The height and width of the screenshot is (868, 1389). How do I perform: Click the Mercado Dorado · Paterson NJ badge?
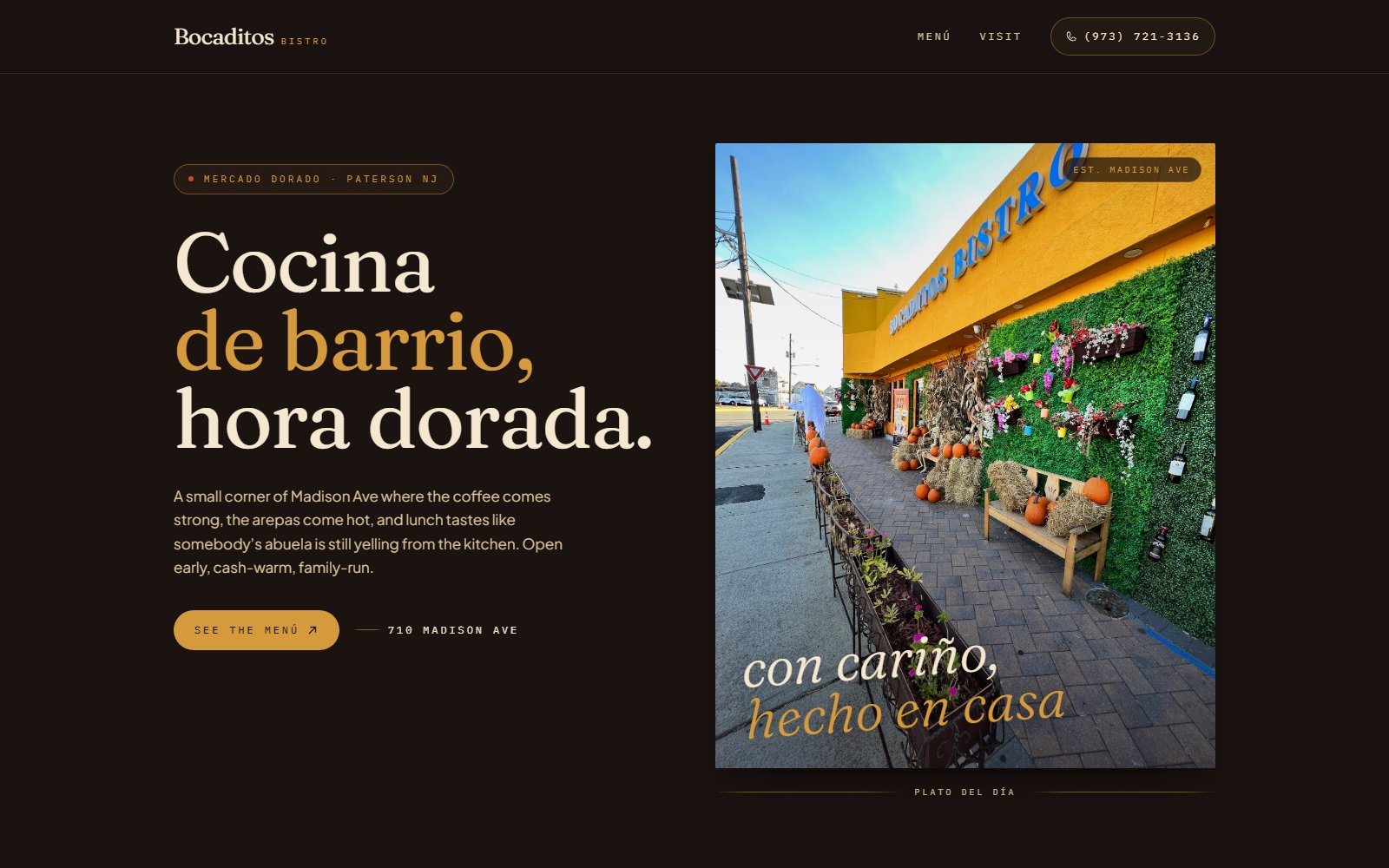pos(313,179)
